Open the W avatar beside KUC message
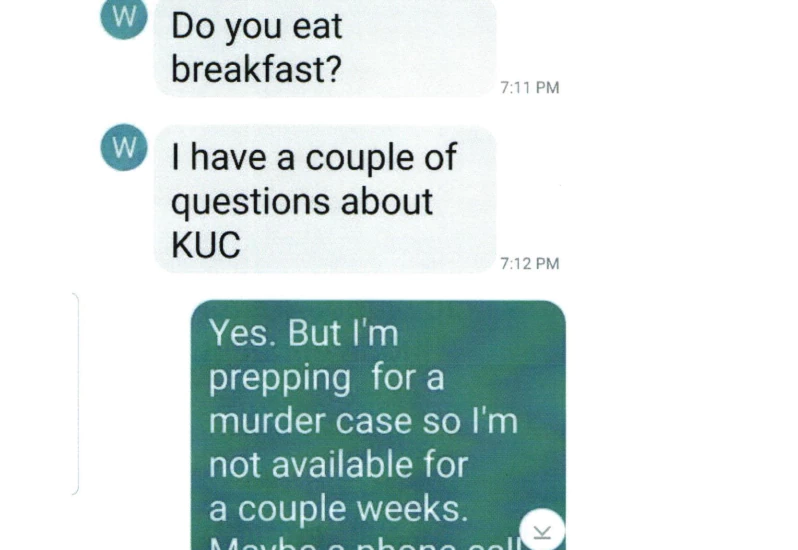 [124, 148]
